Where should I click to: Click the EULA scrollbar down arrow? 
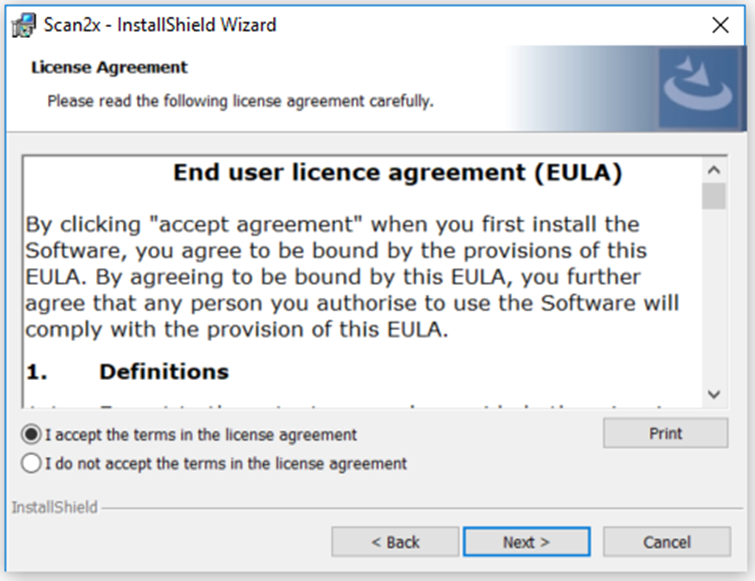tap(713, 395)
